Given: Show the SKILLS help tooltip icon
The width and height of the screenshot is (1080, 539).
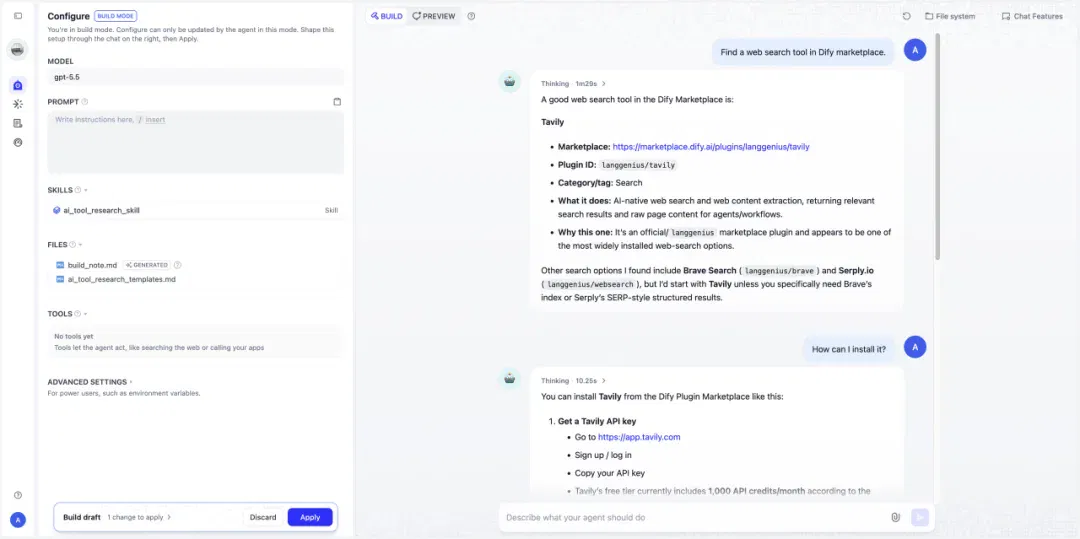Looking at the screenshot, I should pos(78,190).
